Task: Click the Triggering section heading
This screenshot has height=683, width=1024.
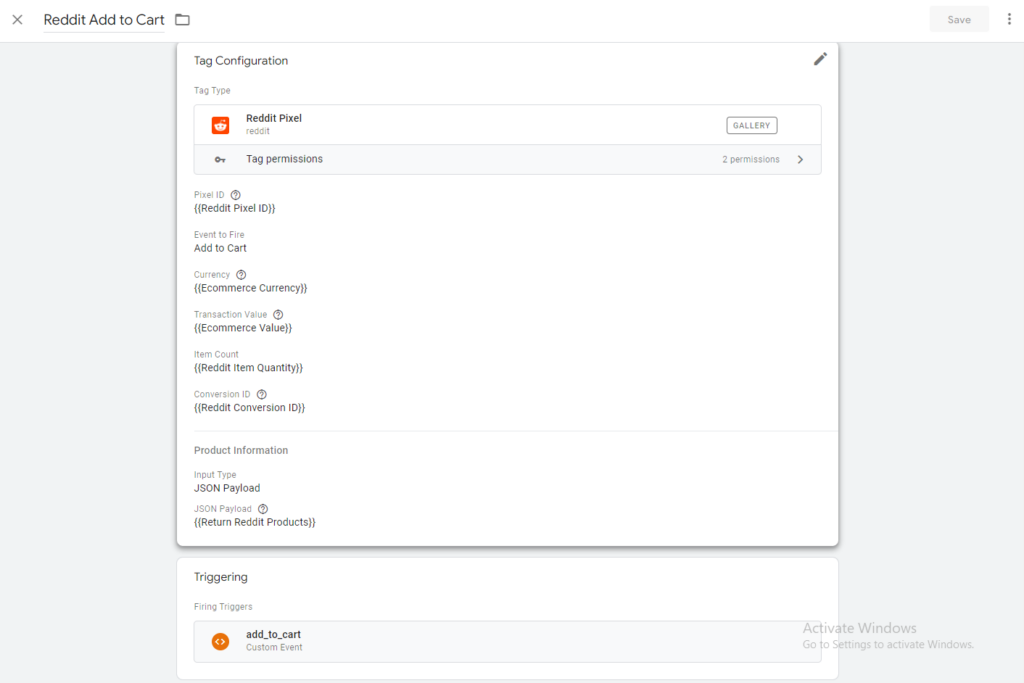Action: coord(221,577)
